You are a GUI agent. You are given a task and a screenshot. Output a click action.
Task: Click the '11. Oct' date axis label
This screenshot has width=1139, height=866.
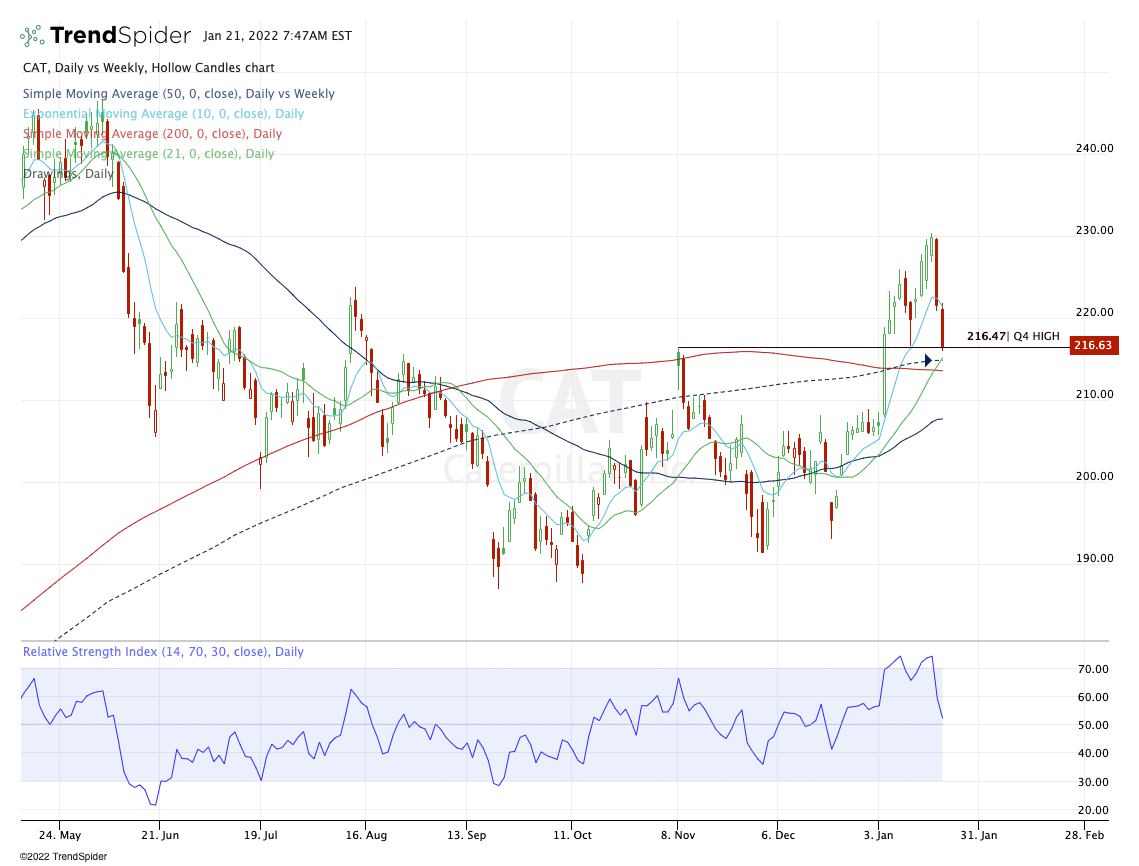(572, 835)
